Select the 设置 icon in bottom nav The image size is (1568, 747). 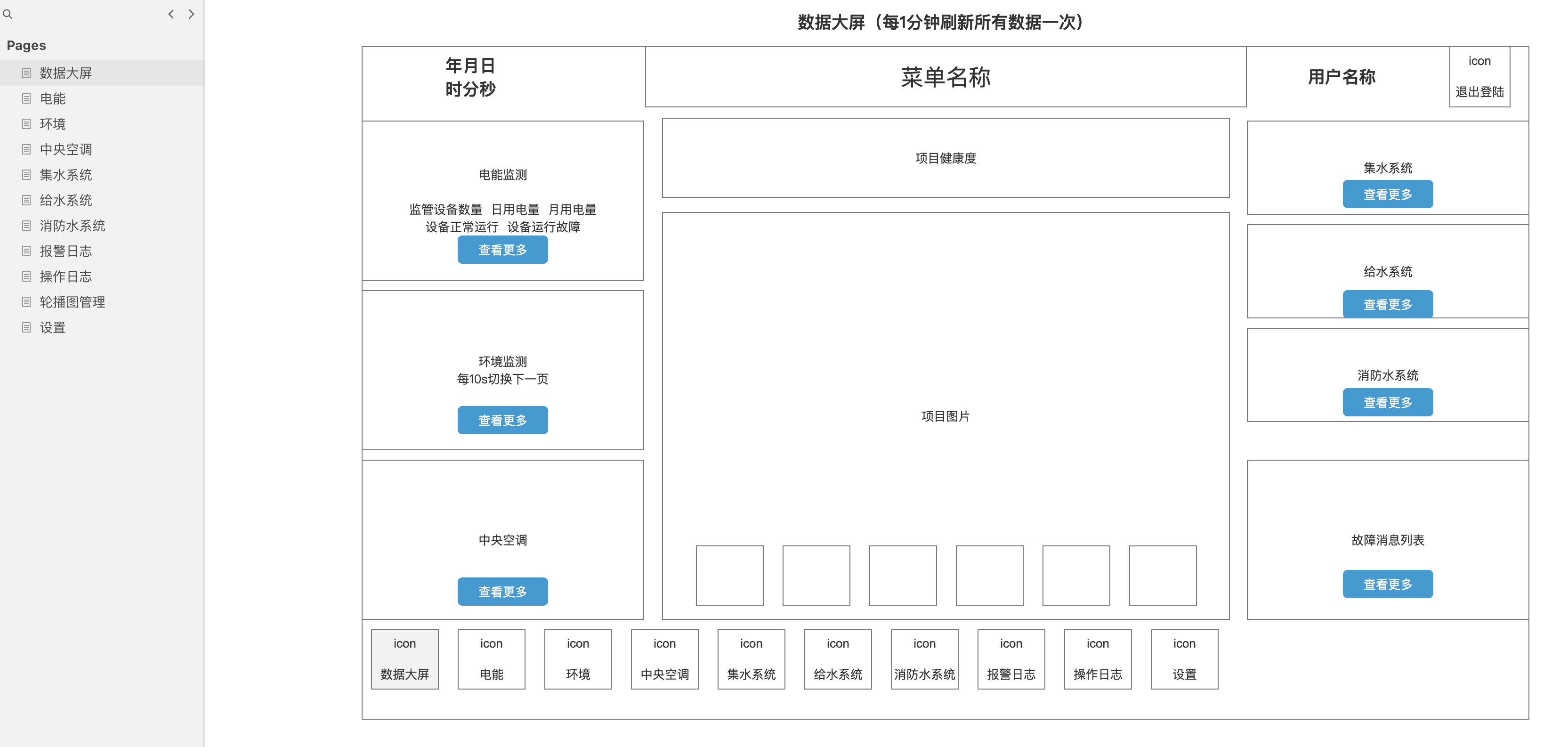[x=1185, y=659]
